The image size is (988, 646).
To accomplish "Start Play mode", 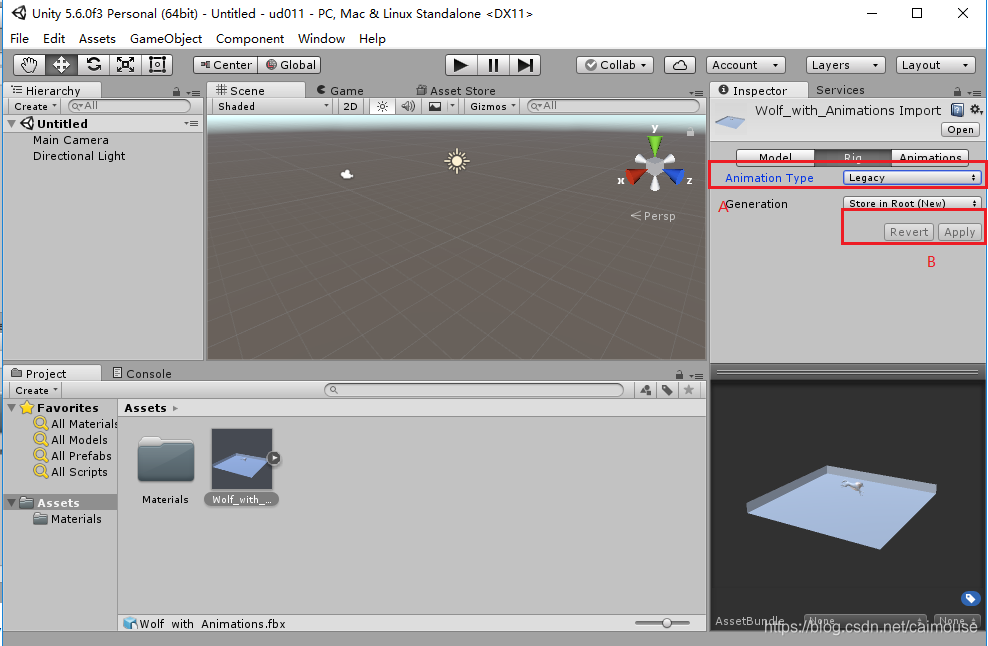I will click(x=461, y=65).
